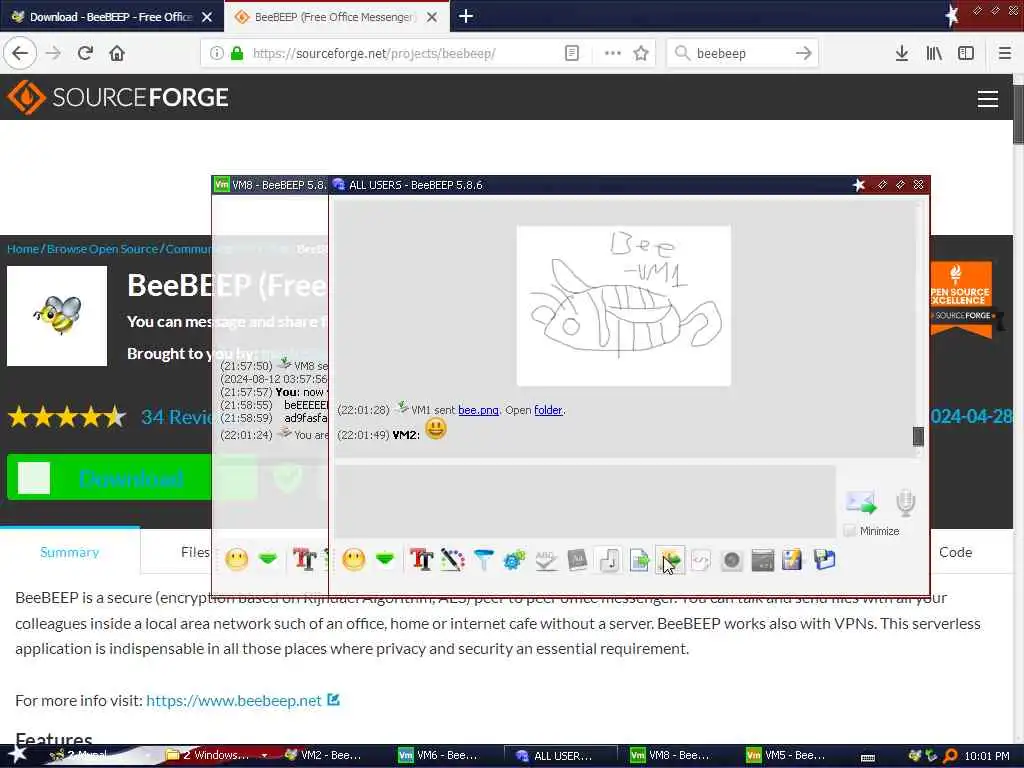Click the orange search icon in system tray
Screen dimensions: 1024x768
[x=950, y=756]
